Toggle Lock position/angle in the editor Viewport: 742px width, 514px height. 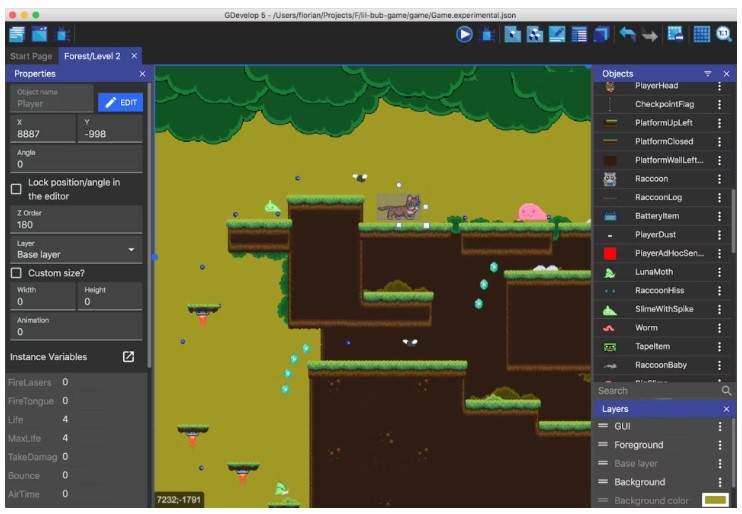click(16, 189)
